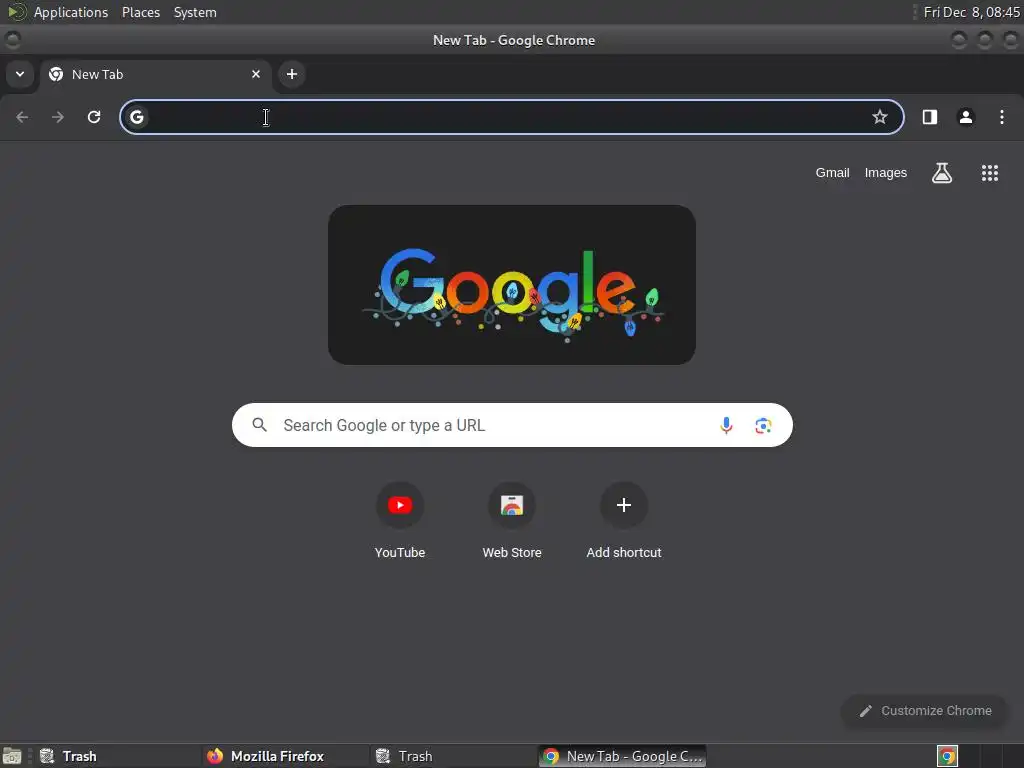Click the browser forward arrow

[x=58, y=117]
